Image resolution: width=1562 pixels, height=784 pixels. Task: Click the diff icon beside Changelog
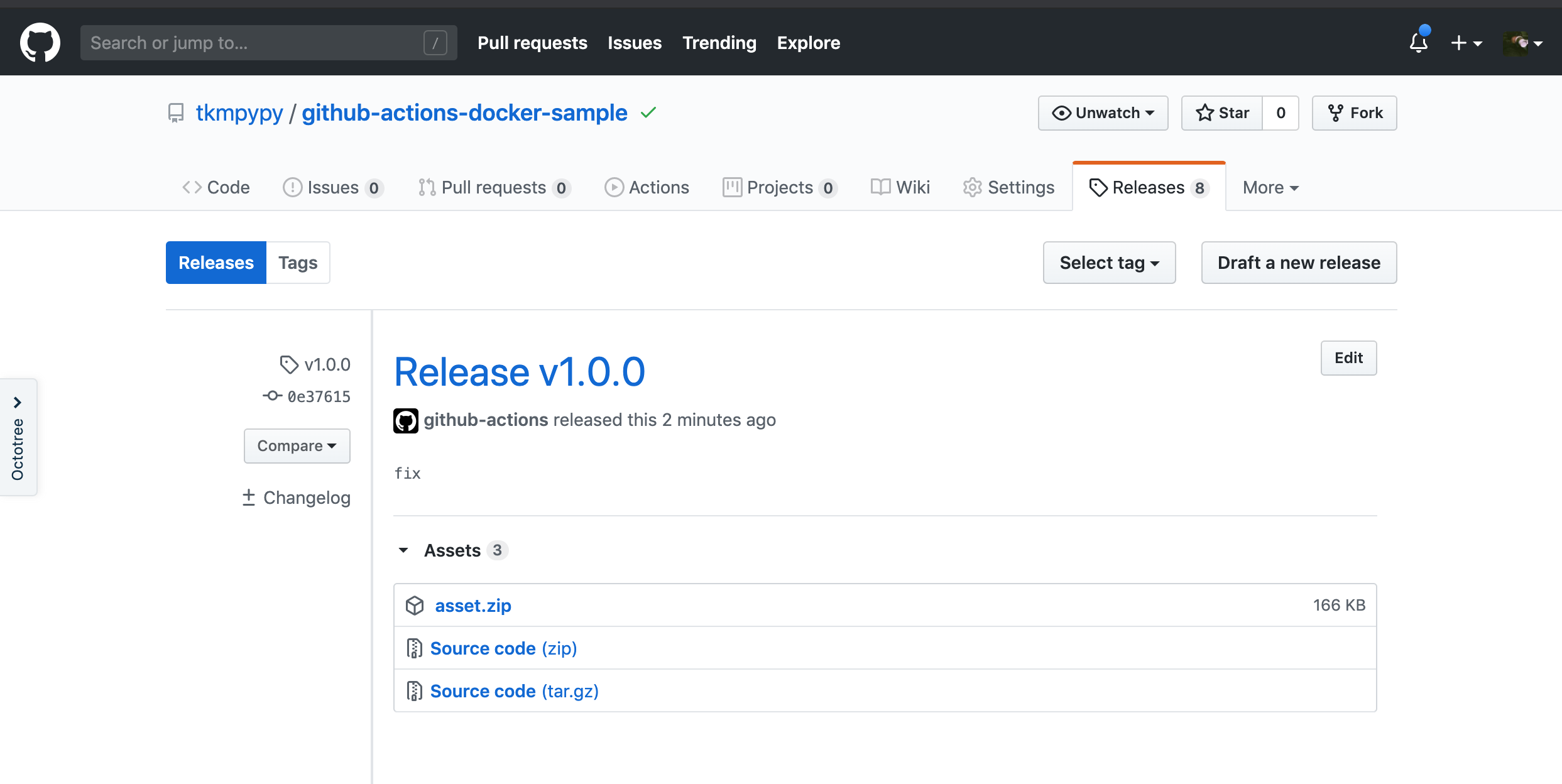coord(249,497)
